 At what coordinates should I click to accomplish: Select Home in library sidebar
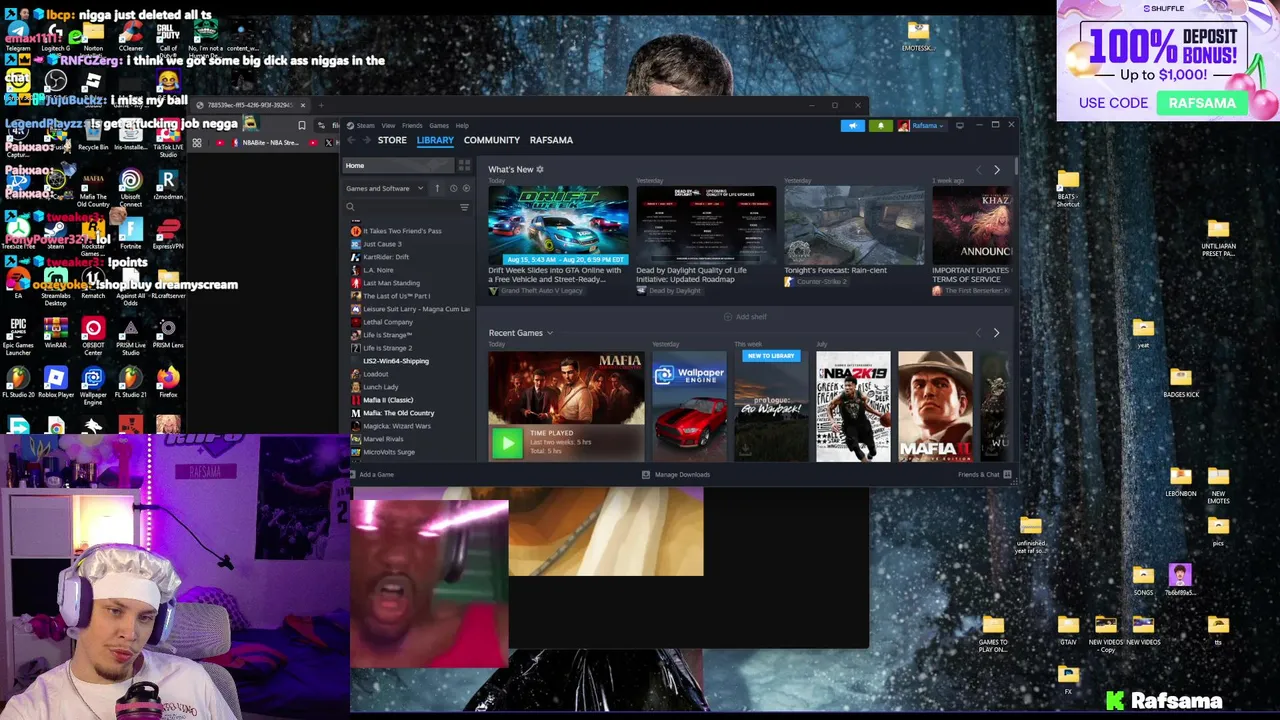coord(398,165)
